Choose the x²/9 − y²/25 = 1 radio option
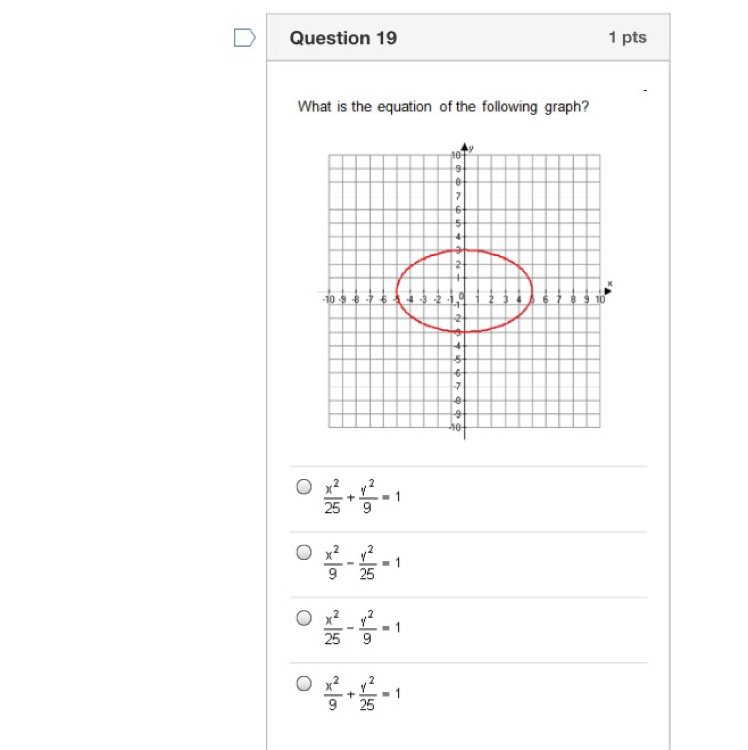 [x=304, y=552]
